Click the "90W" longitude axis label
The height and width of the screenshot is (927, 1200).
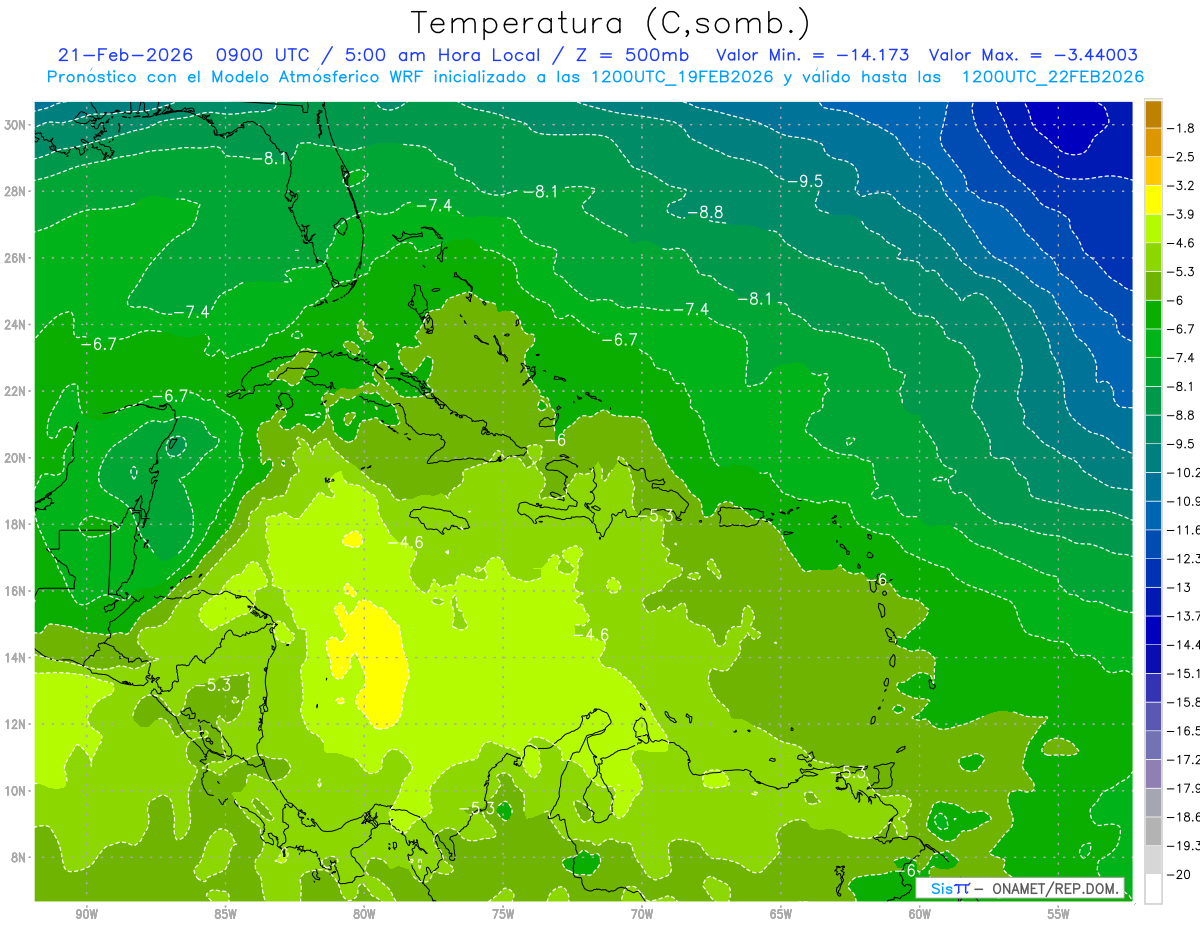coord(87,913)
